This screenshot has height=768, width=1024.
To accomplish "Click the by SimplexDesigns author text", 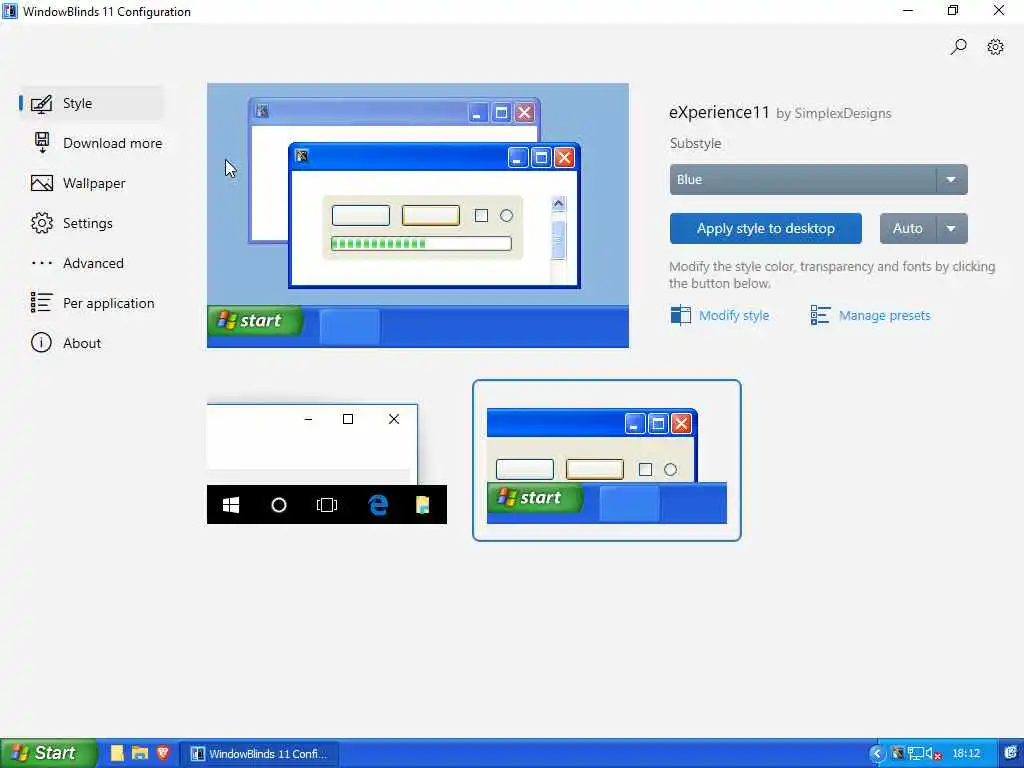I will [833, 114].
